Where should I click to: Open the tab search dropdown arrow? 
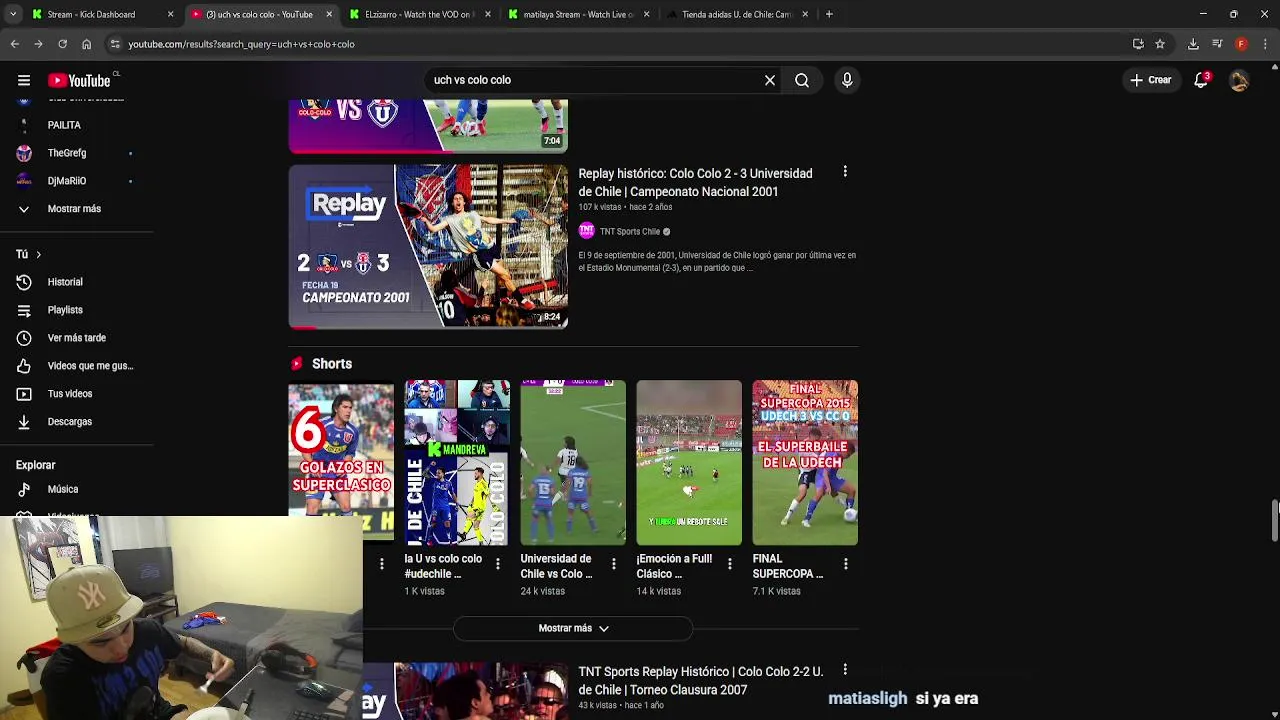[13, 14]
